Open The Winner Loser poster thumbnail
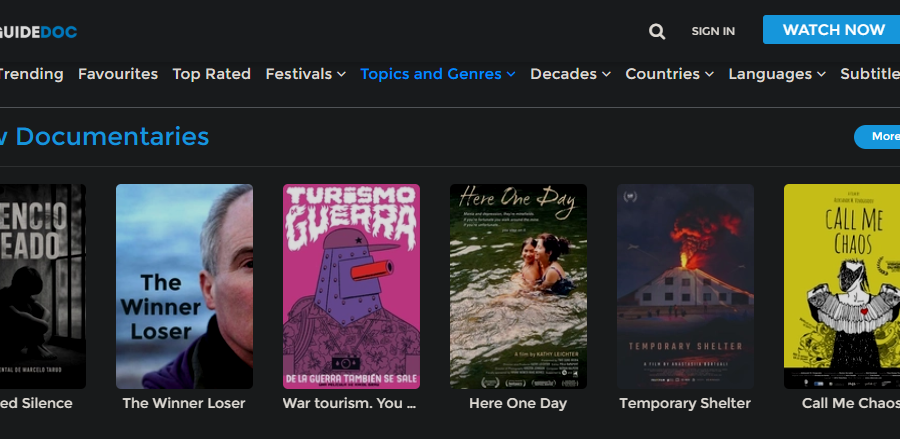Viewport: 900px width, 439px height. point(184,286)
